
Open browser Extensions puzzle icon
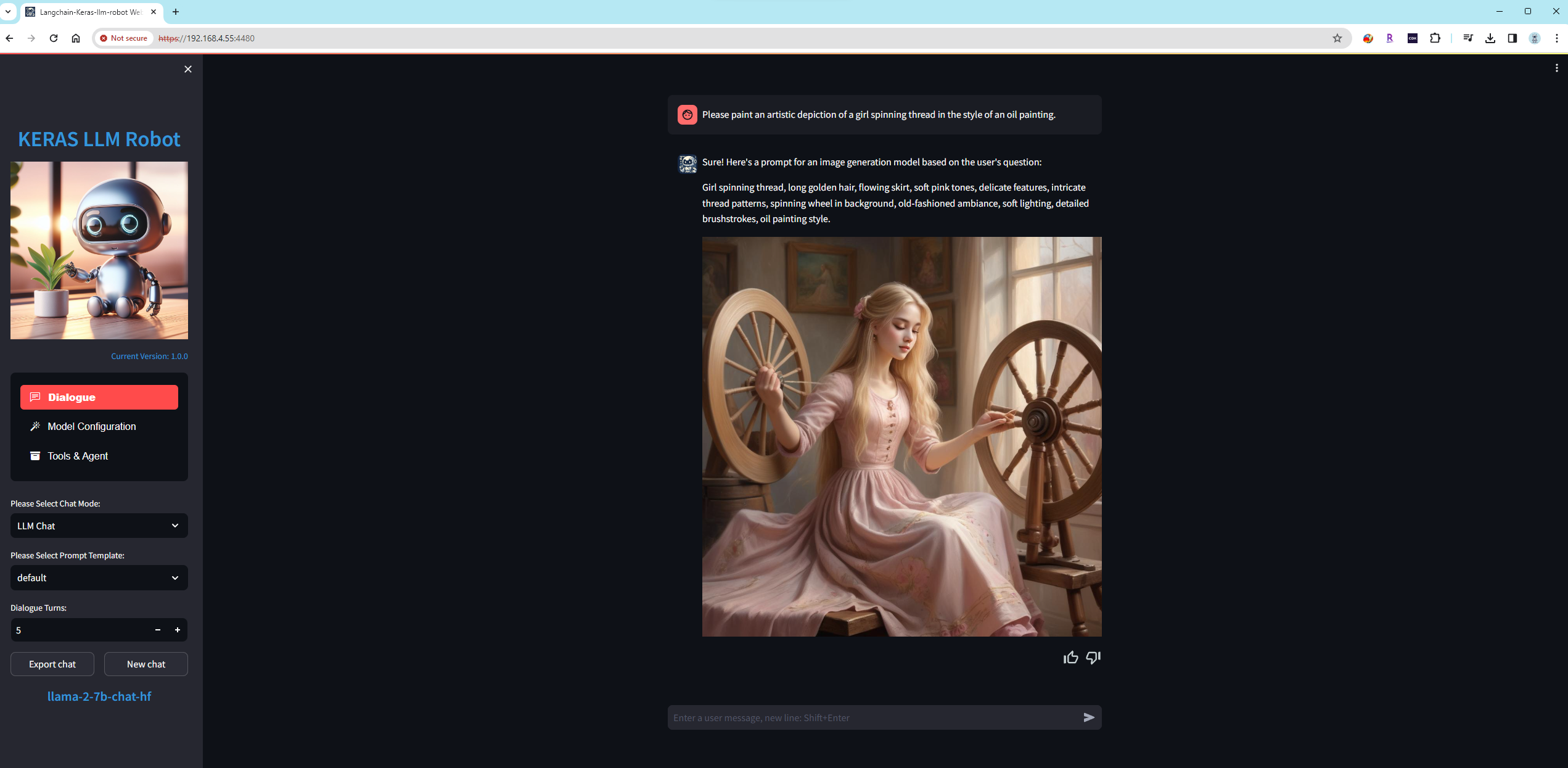tap(1435, 38)
